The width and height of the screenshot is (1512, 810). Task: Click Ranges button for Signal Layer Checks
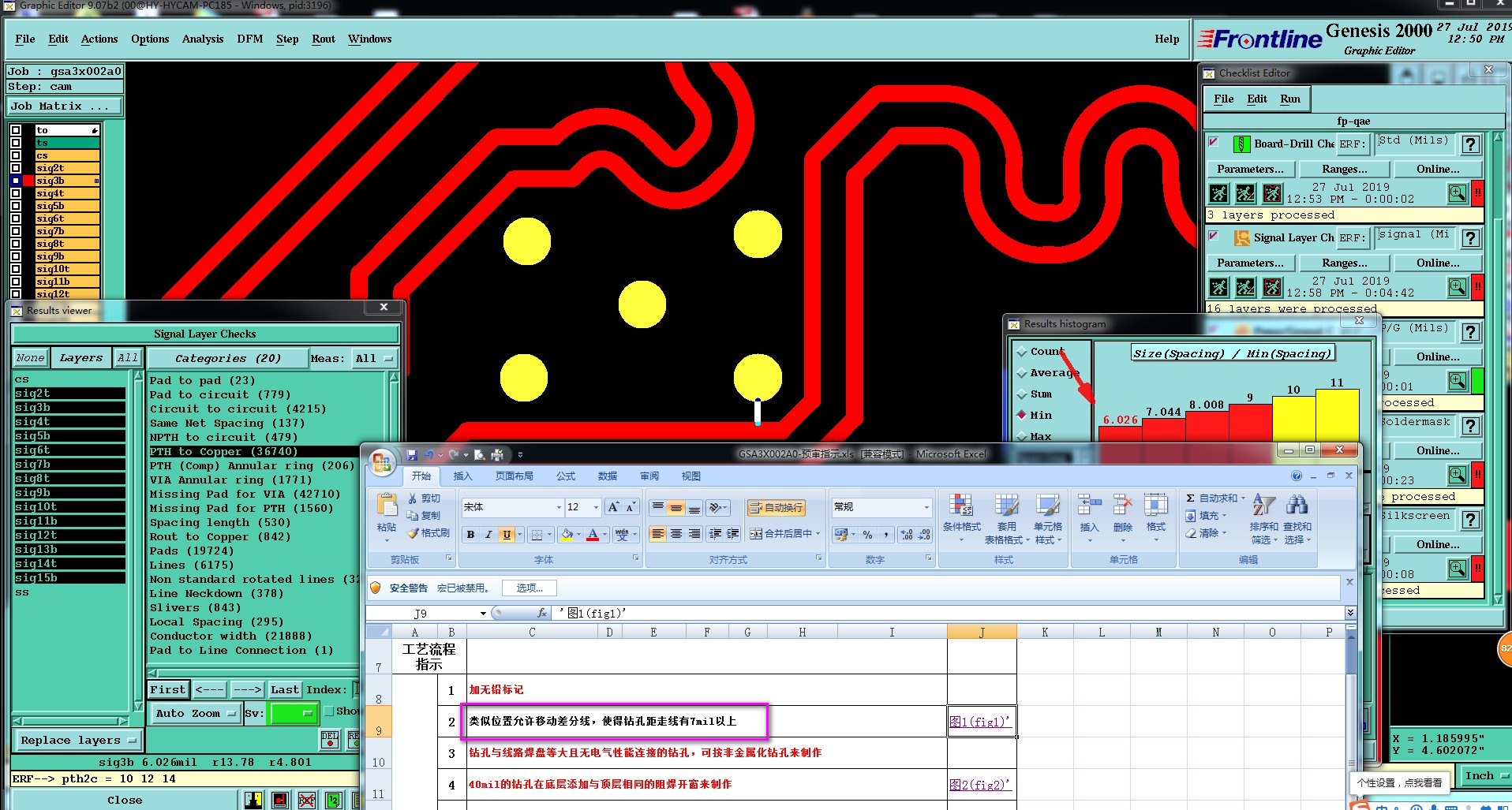[1345, 263]
